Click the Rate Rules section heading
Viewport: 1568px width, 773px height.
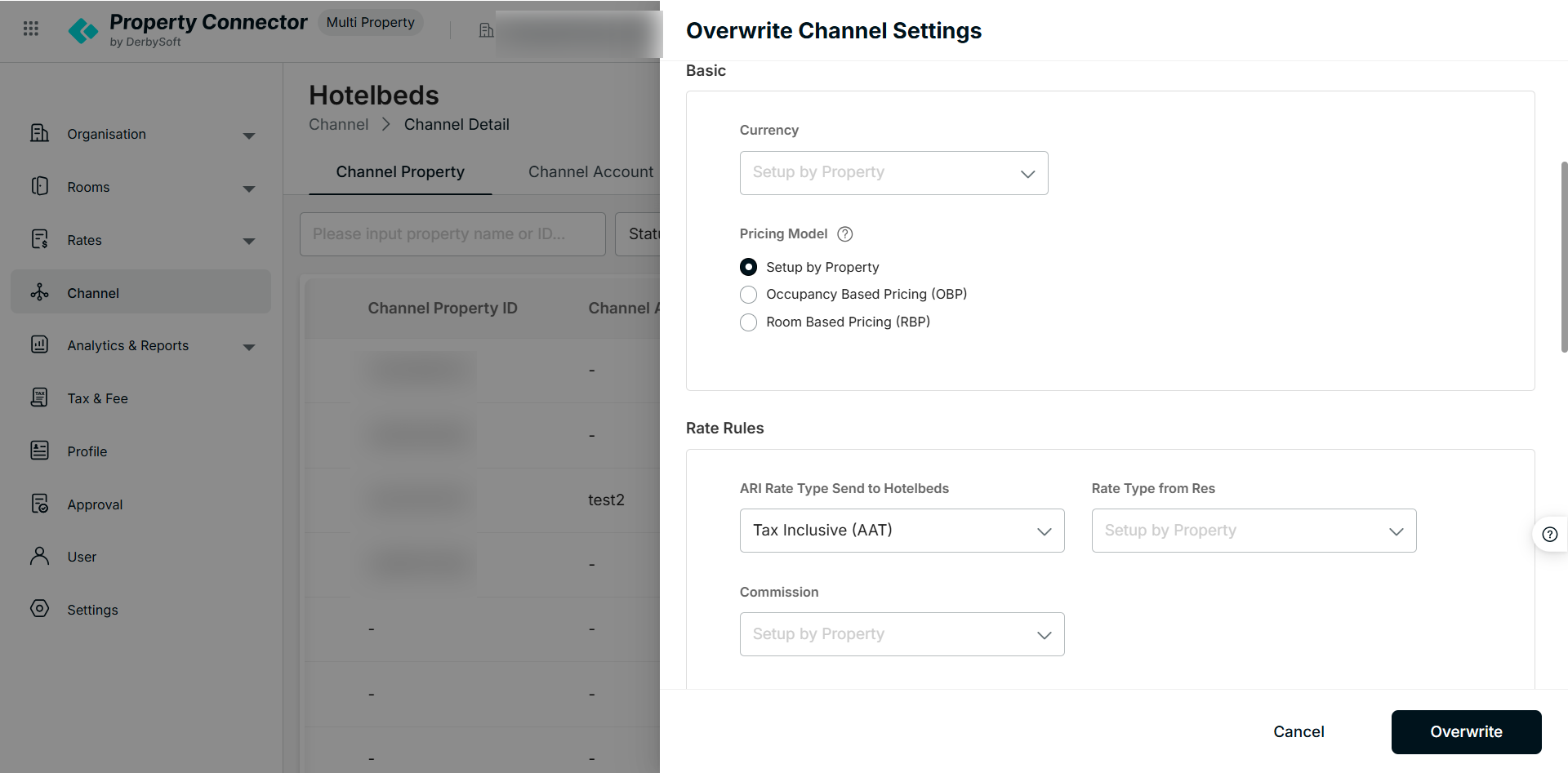coord(725,429)
